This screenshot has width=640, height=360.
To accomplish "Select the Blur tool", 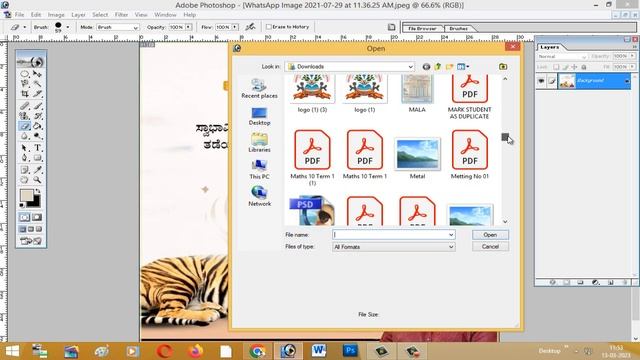I will (x=24, y=136).
